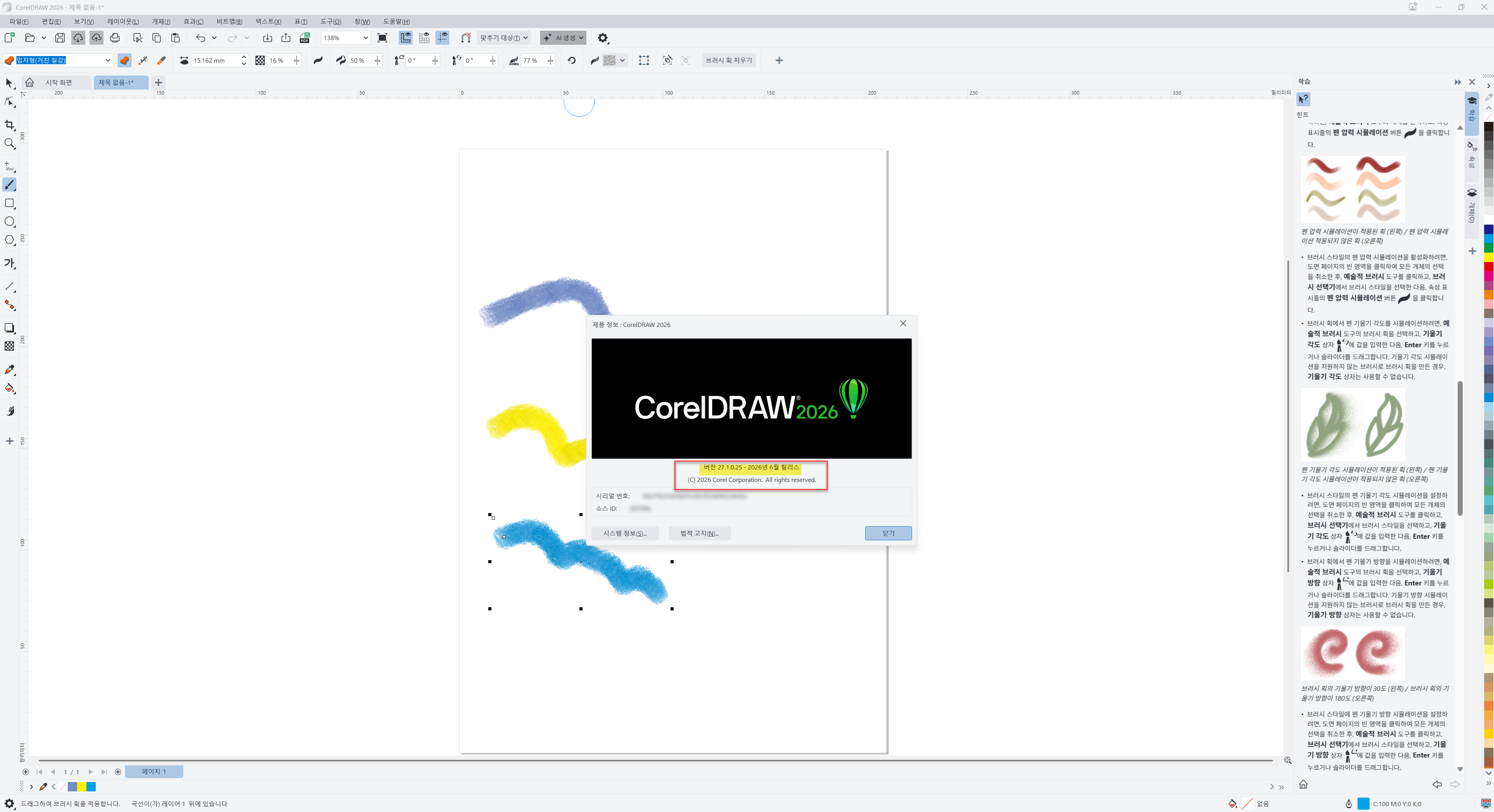Add a new document tab with plus
1494x812 pixels.
[158, 83]
